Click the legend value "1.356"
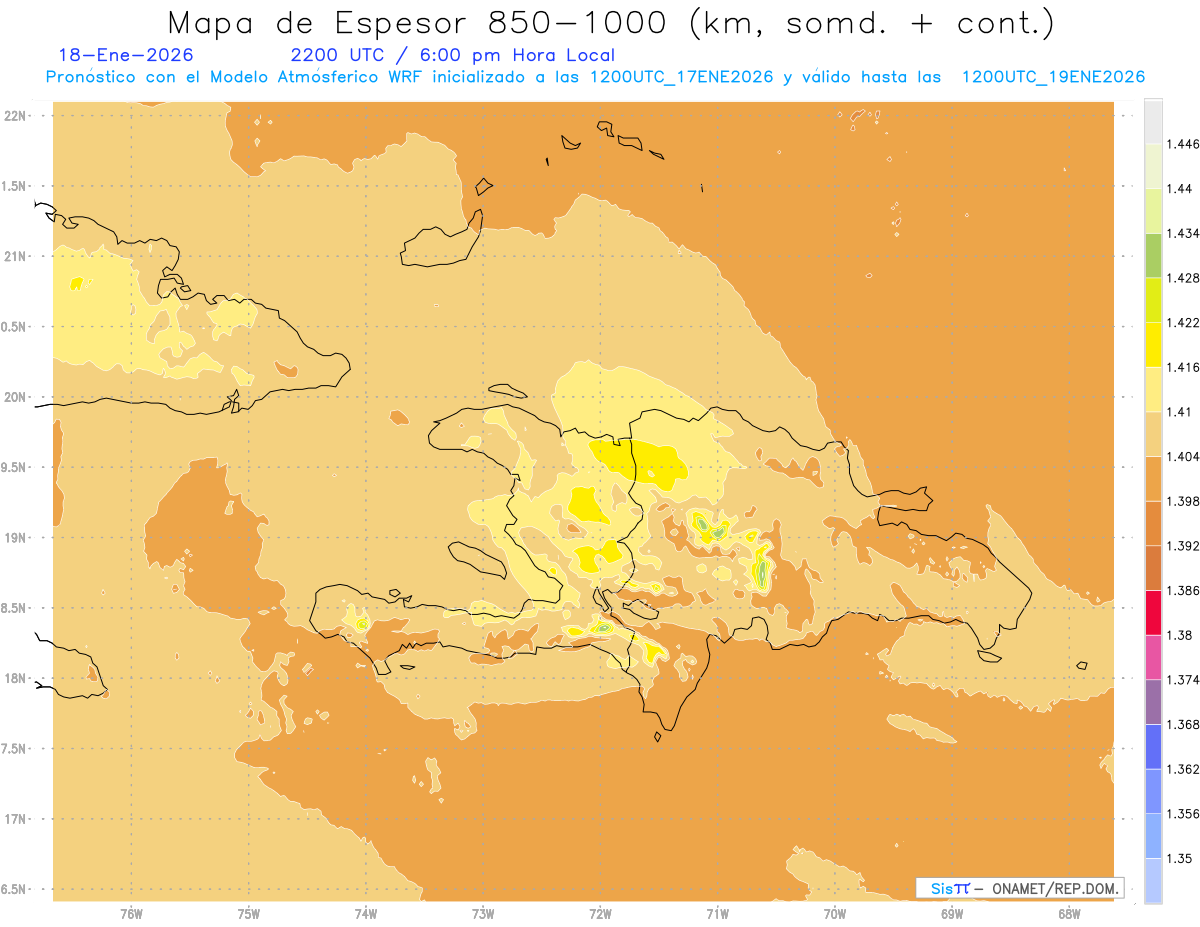 pos(1184,814)
